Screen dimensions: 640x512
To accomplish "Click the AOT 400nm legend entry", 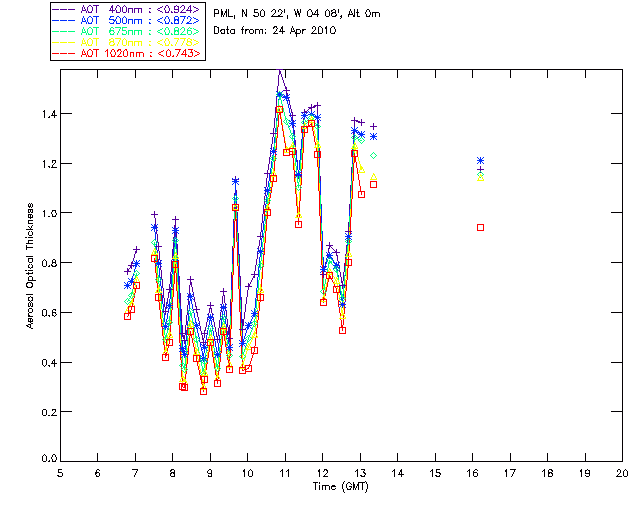I will [x=128, y=8].
